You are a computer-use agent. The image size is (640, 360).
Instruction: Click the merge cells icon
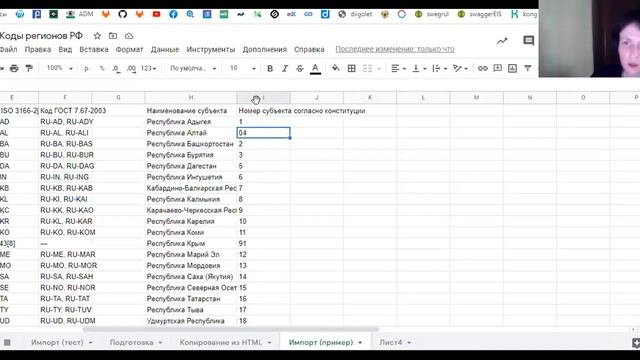[x=367, y=69]
